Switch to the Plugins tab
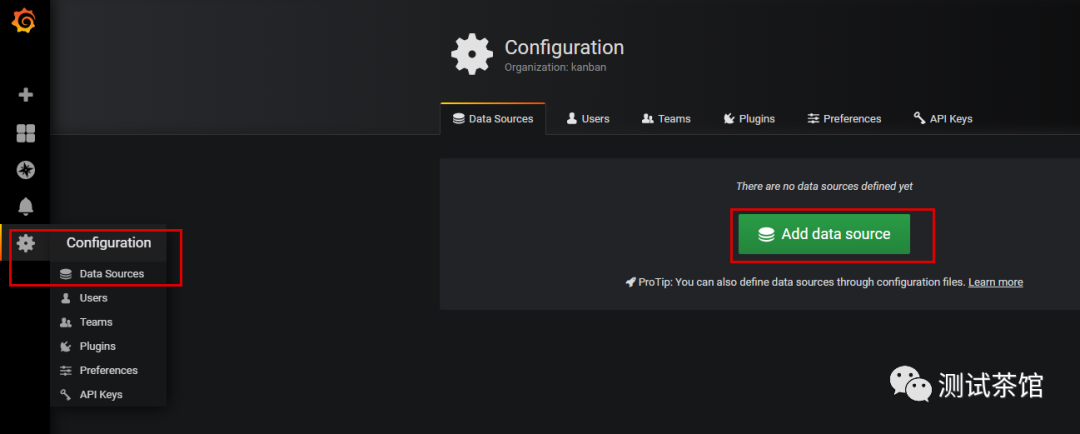The height and width of the screenshot is (434, 1080). pyautogui.click(x=749, y=118)
